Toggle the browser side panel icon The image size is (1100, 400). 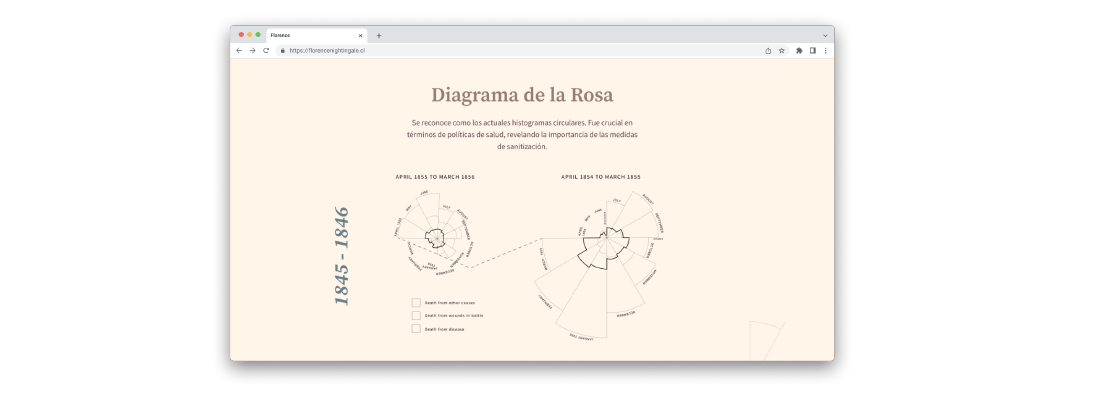(813, 50)
